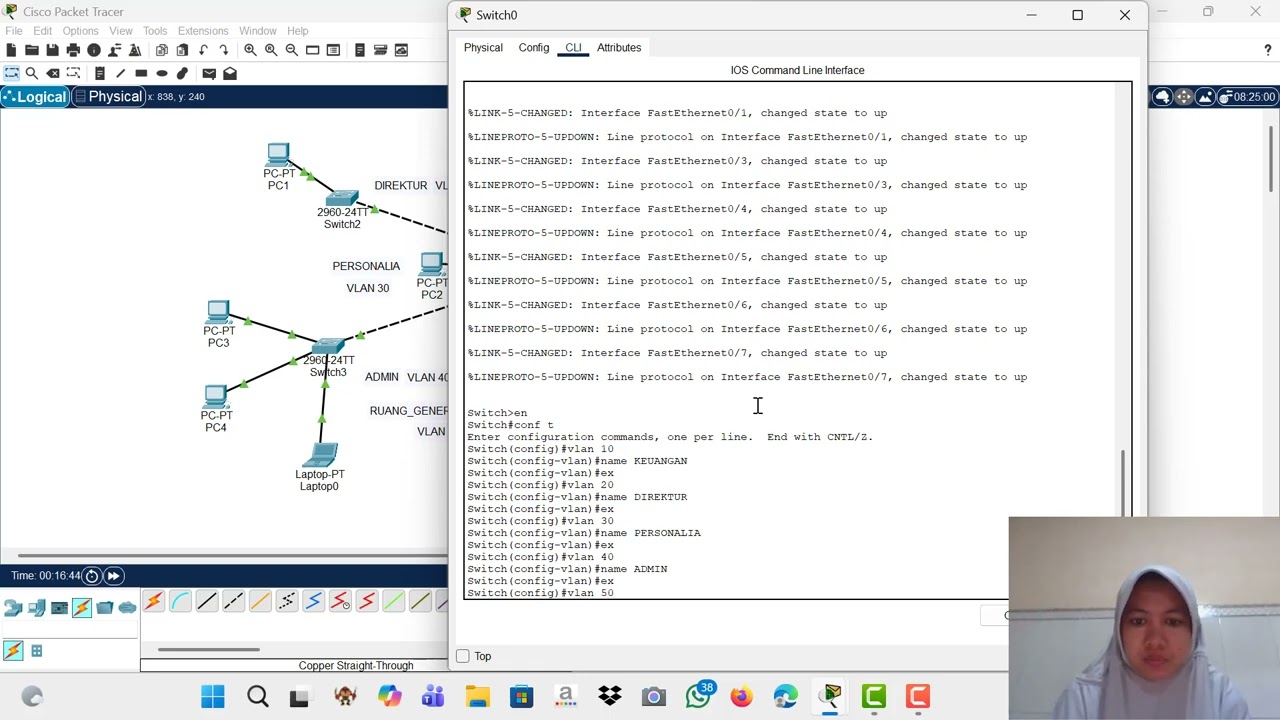The image size is (1280, 720).
Task: Click the Fast Forward Time button
Action: click(x=114, y=575)
